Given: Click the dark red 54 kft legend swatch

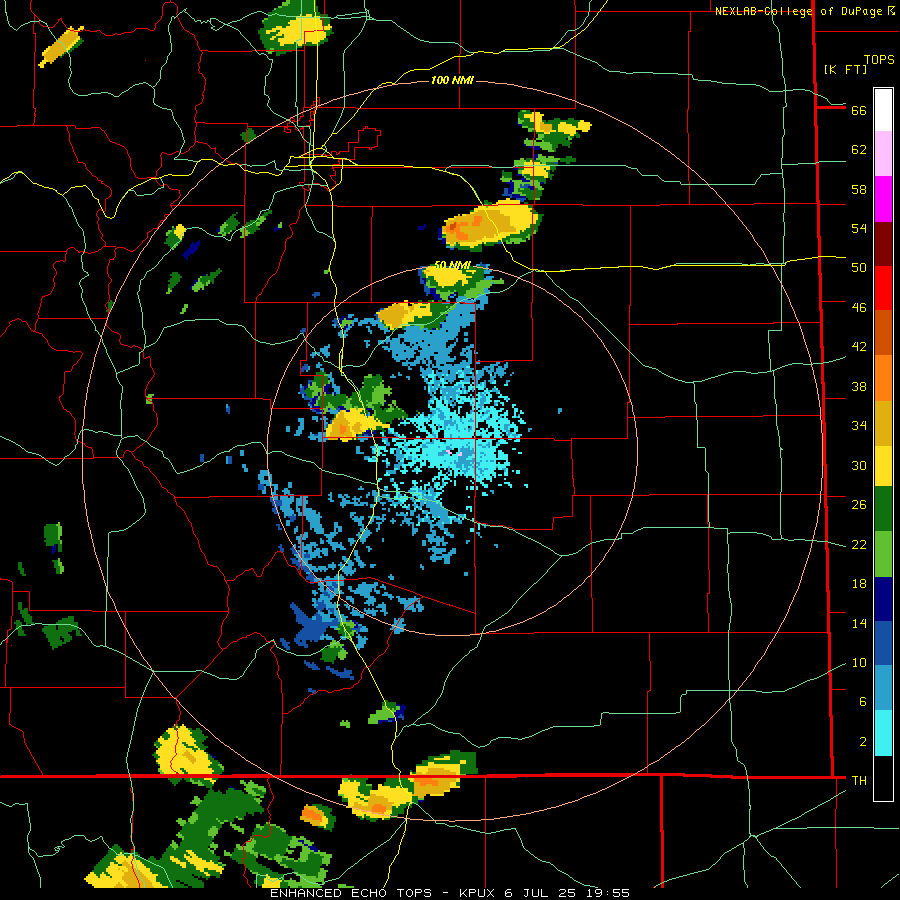Looking at the screenshot, I should 883,244.
